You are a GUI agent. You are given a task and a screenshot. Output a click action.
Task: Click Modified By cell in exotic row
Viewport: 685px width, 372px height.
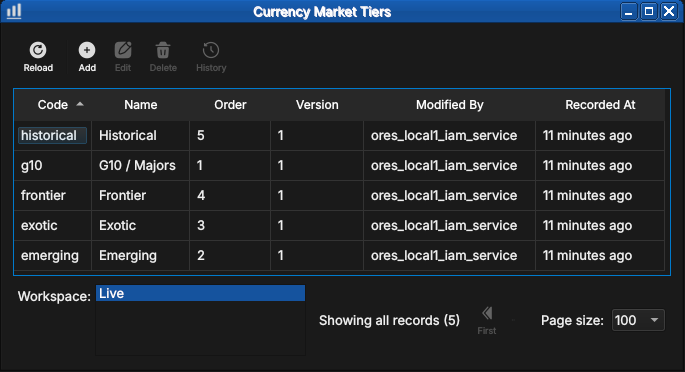(449, 225)
